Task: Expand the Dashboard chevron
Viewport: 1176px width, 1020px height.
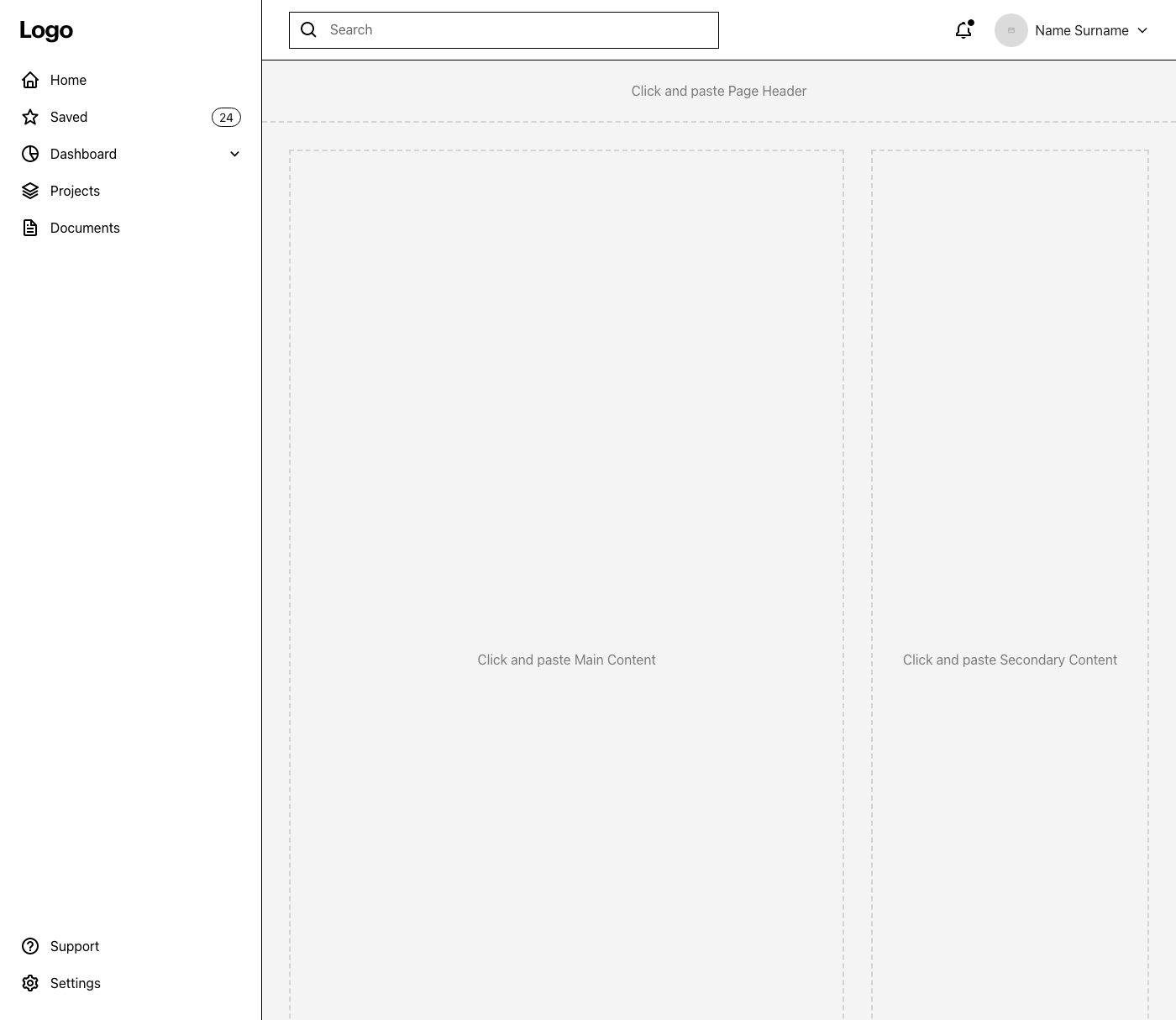Action: [235, 154]
